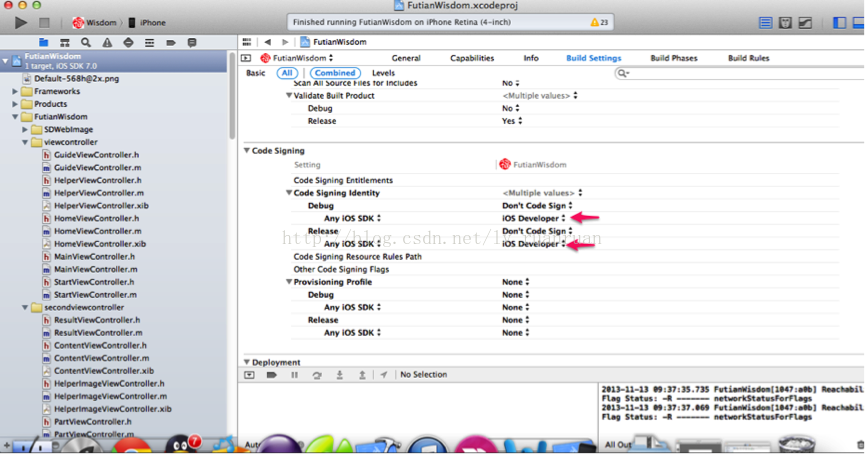Image resolution: width=865 pixels, height=454 pixels.
Task: Click the step out debug icon
Action: coord(362,375)
